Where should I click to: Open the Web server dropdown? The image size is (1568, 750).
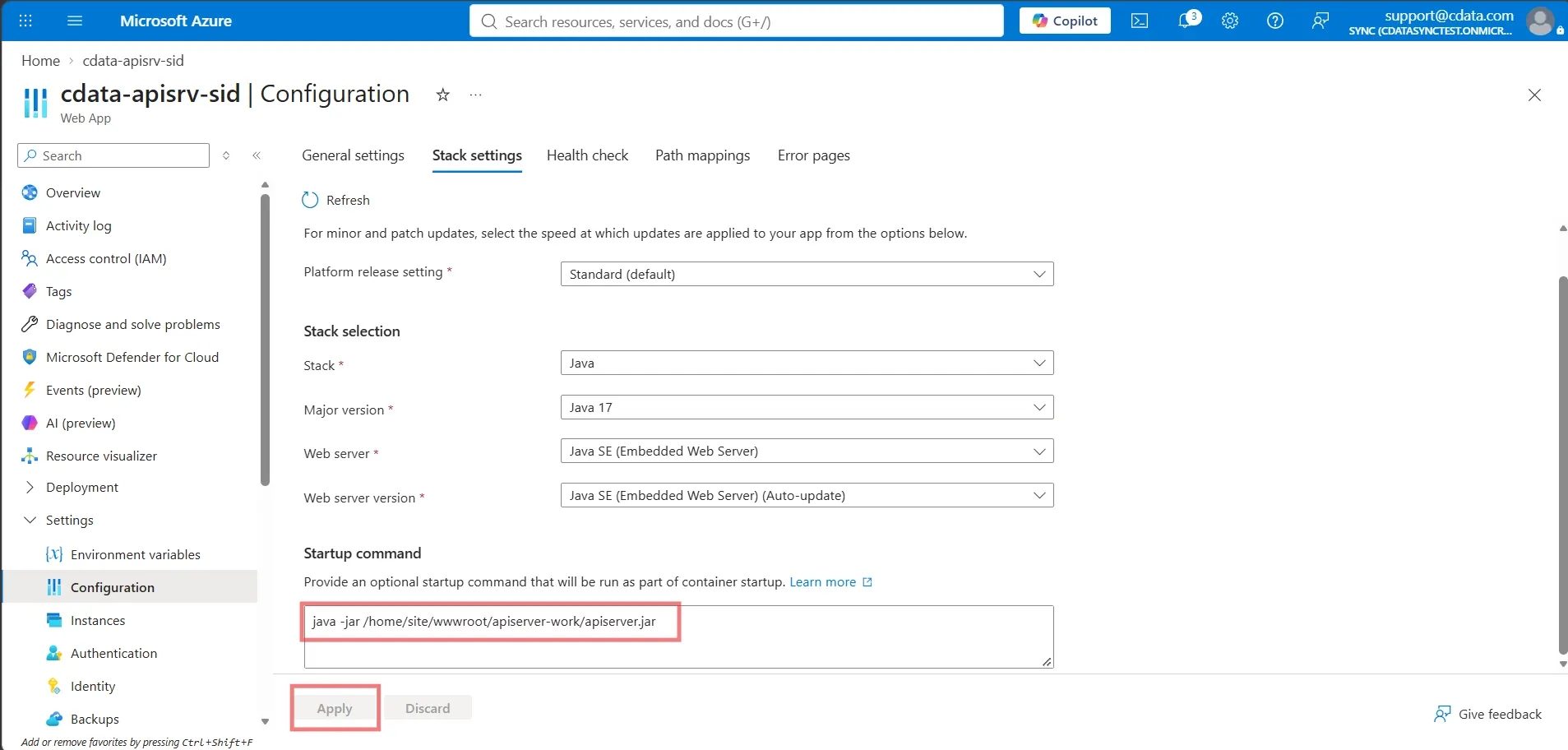(807, 451)
